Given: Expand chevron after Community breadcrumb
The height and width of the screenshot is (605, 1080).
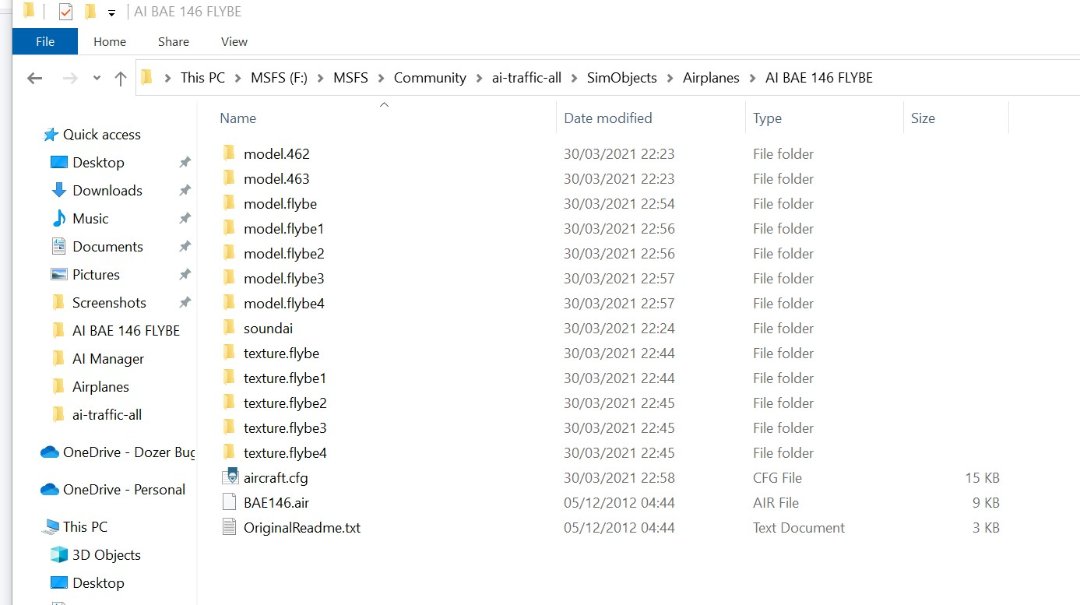Looking at the screenshot, I should [479, 79].
